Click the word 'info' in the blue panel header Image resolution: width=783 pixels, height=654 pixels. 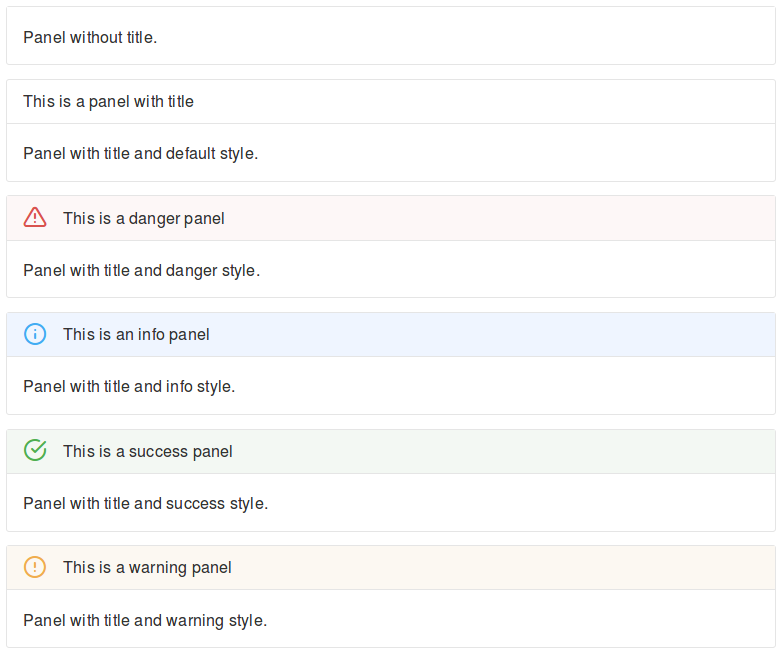coord(151,334)
